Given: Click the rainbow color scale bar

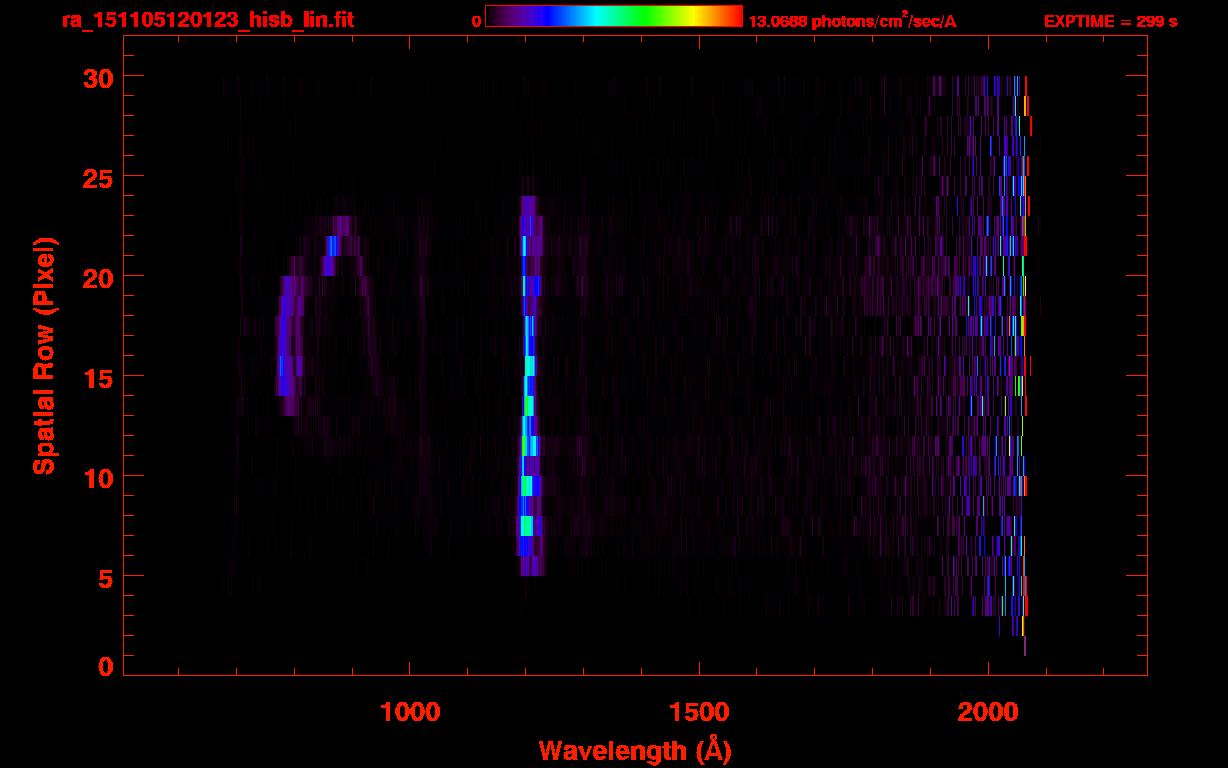Looking at the screenshot, I should point(614,17).
